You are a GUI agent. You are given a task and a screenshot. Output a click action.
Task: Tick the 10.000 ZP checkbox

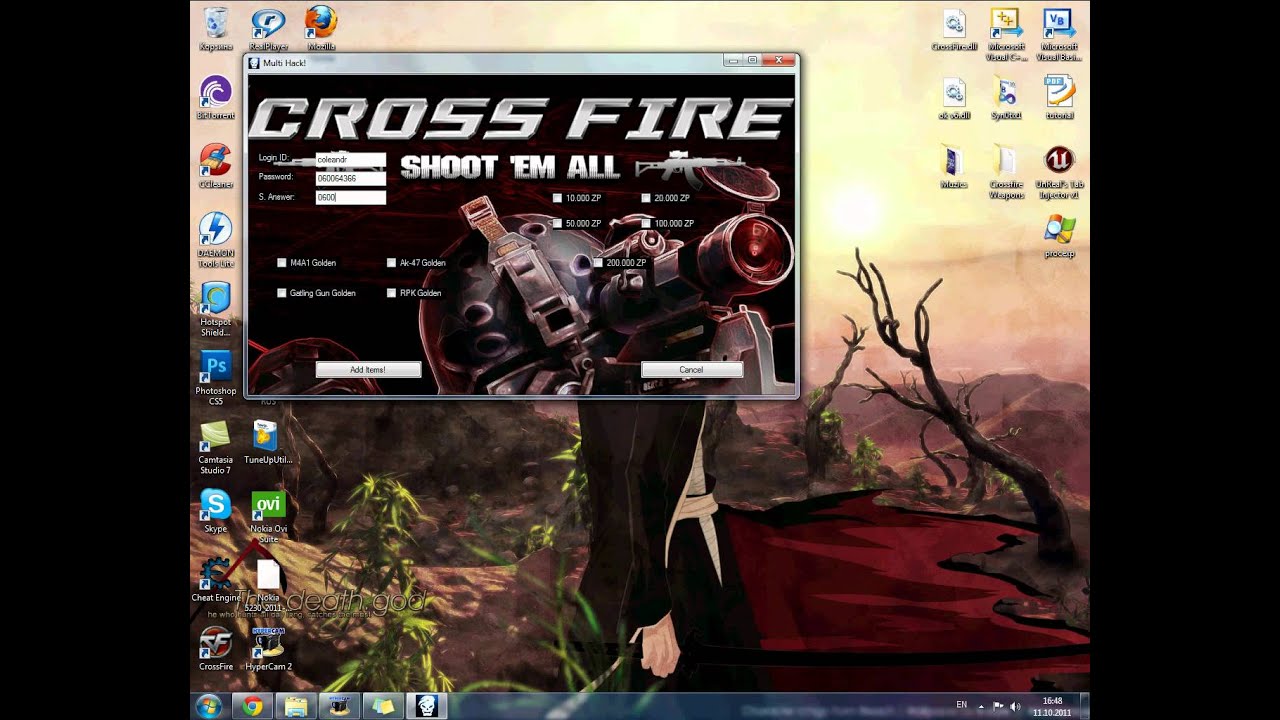pos(557,198)
